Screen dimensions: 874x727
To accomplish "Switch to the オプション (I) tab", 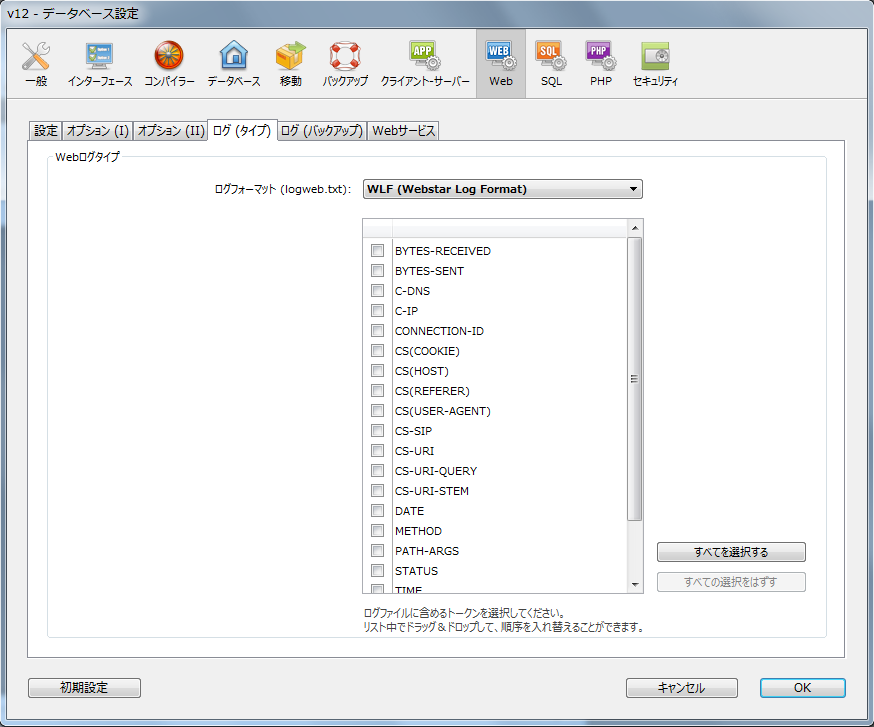I will (98, 130).
